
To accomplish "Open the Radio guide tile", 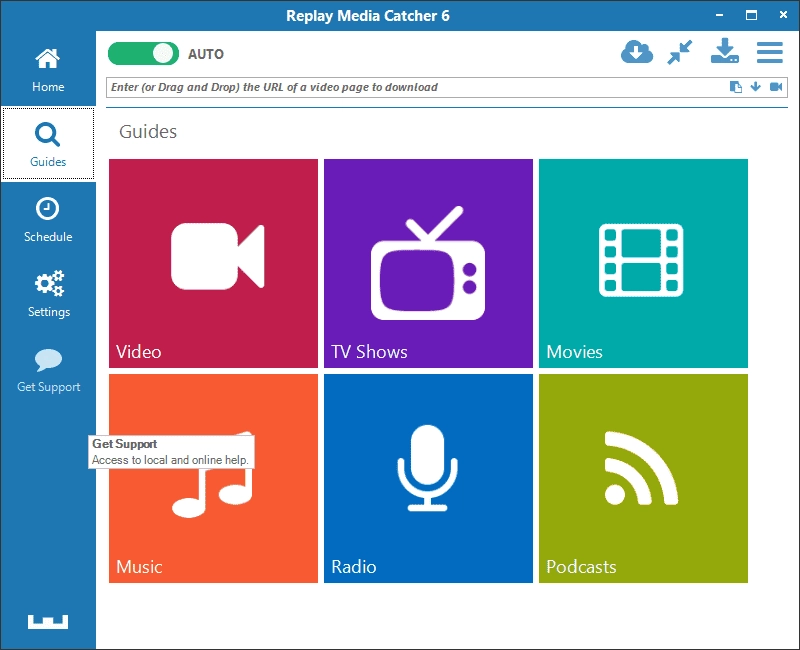I will (428, 479).
